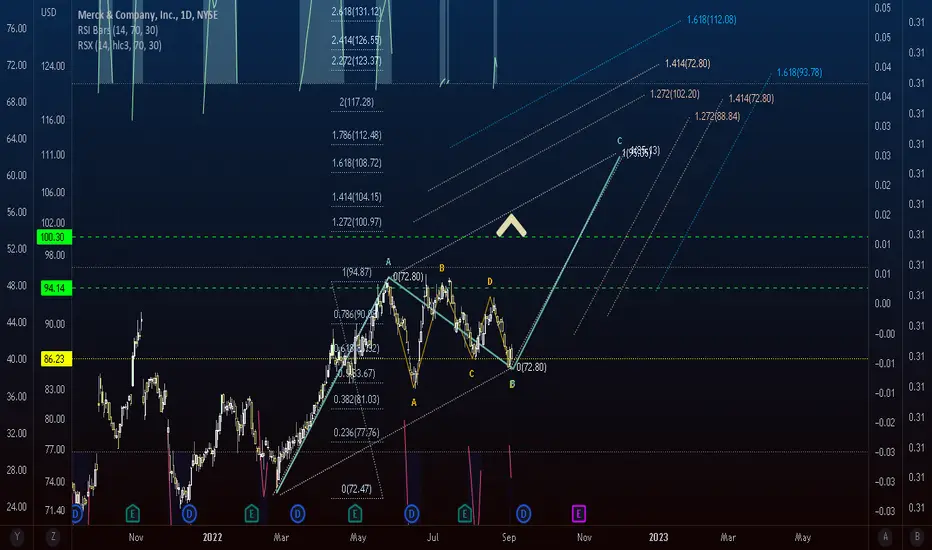
Task: Select the 1.618(108.72) fib level
Action: point(357,163)
